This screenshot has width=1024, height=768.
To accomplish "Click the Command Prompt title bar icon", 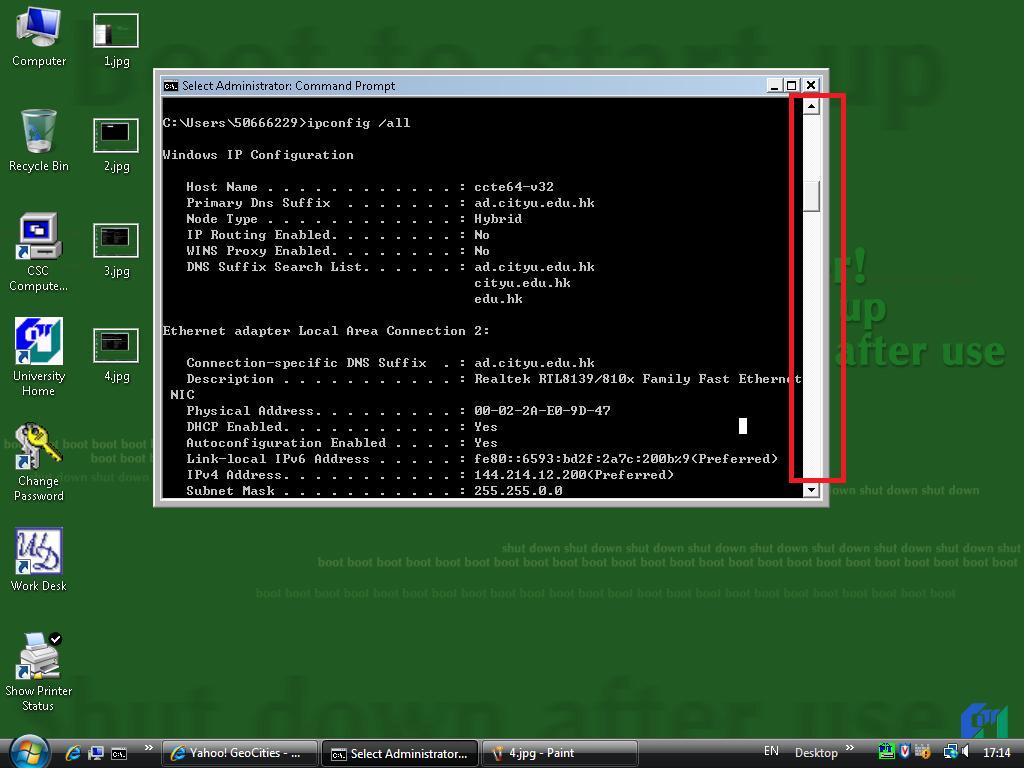I will (x=171, y=86).
